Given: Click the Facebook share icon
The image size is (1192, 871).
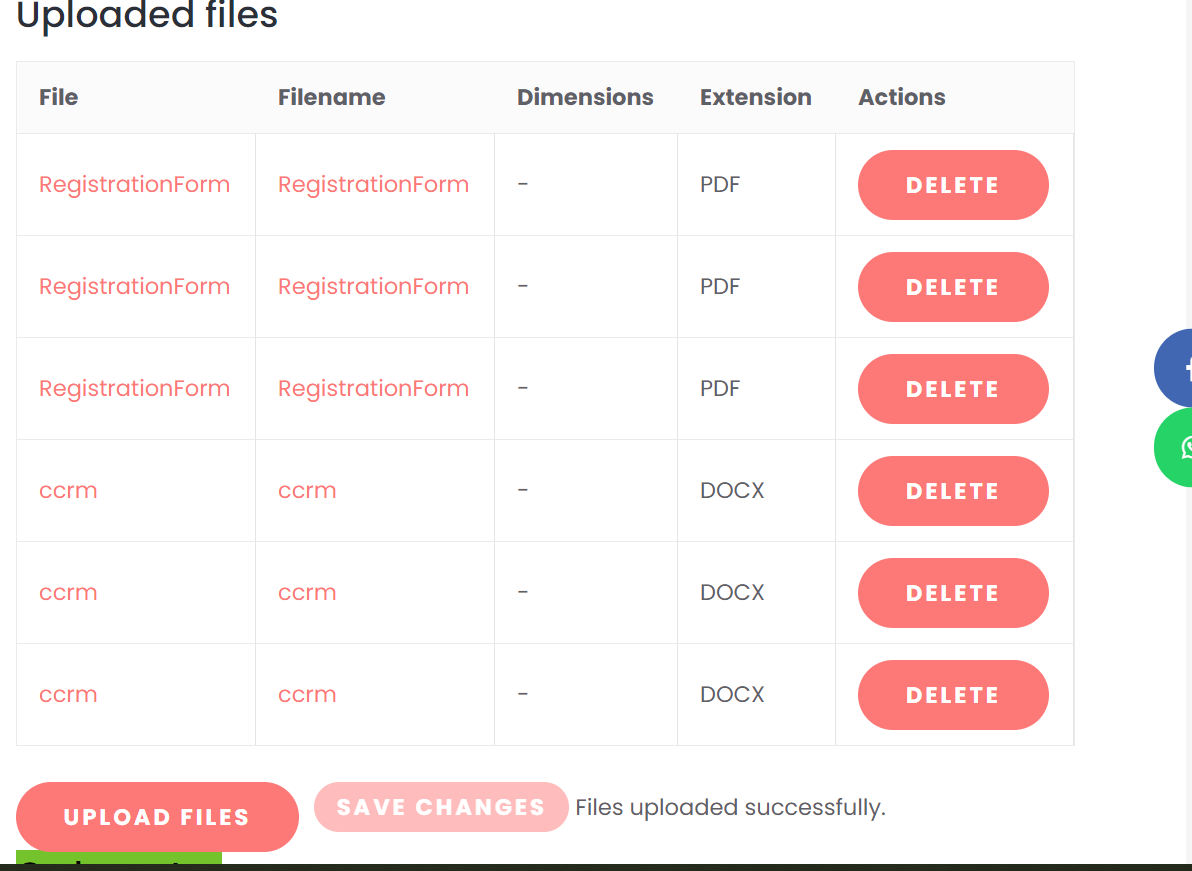Looking at the screenshot, I should 1175,368.
